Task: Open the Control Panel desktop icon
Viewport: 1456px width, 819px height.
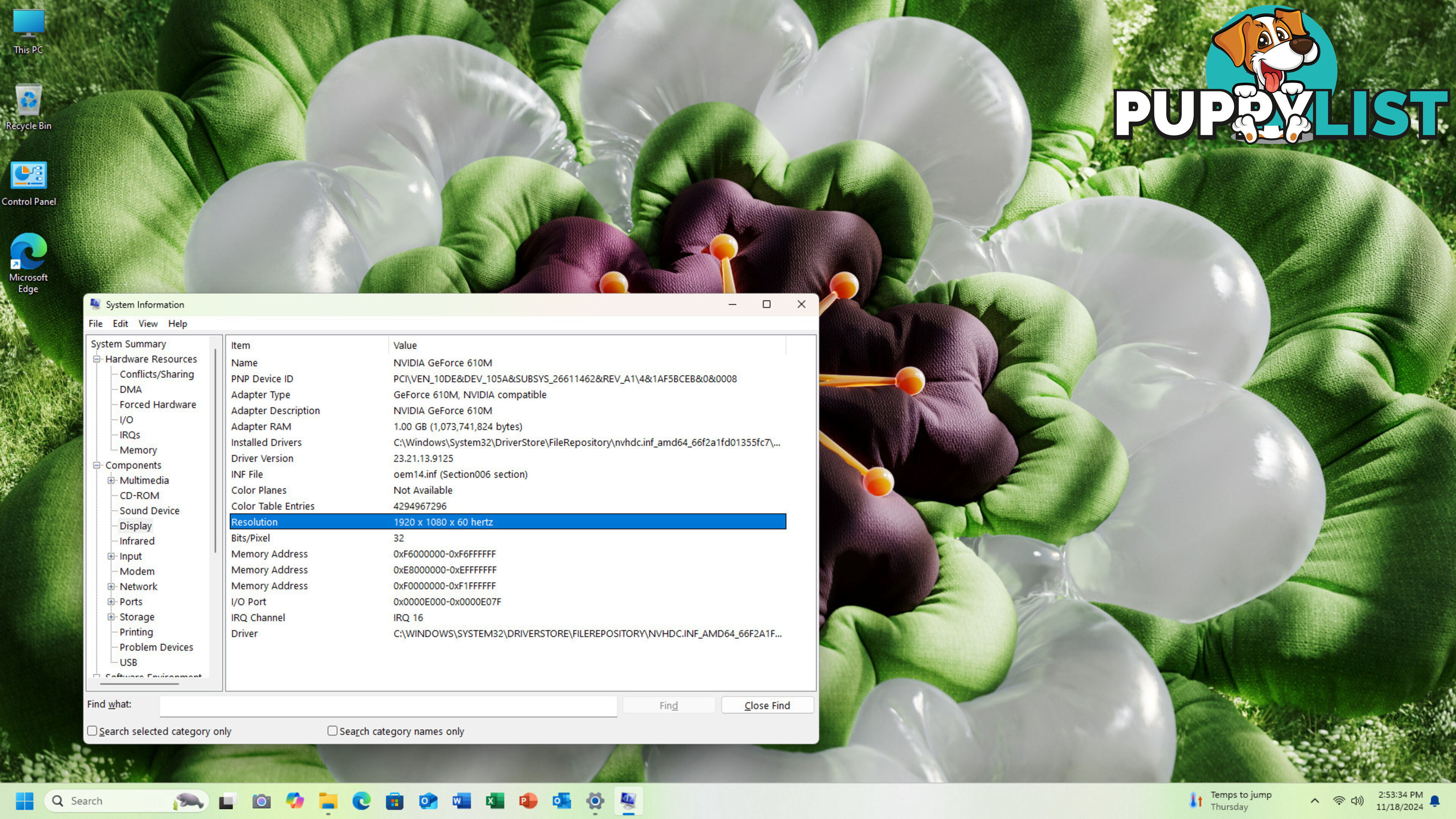Action: tap(28, 184)
